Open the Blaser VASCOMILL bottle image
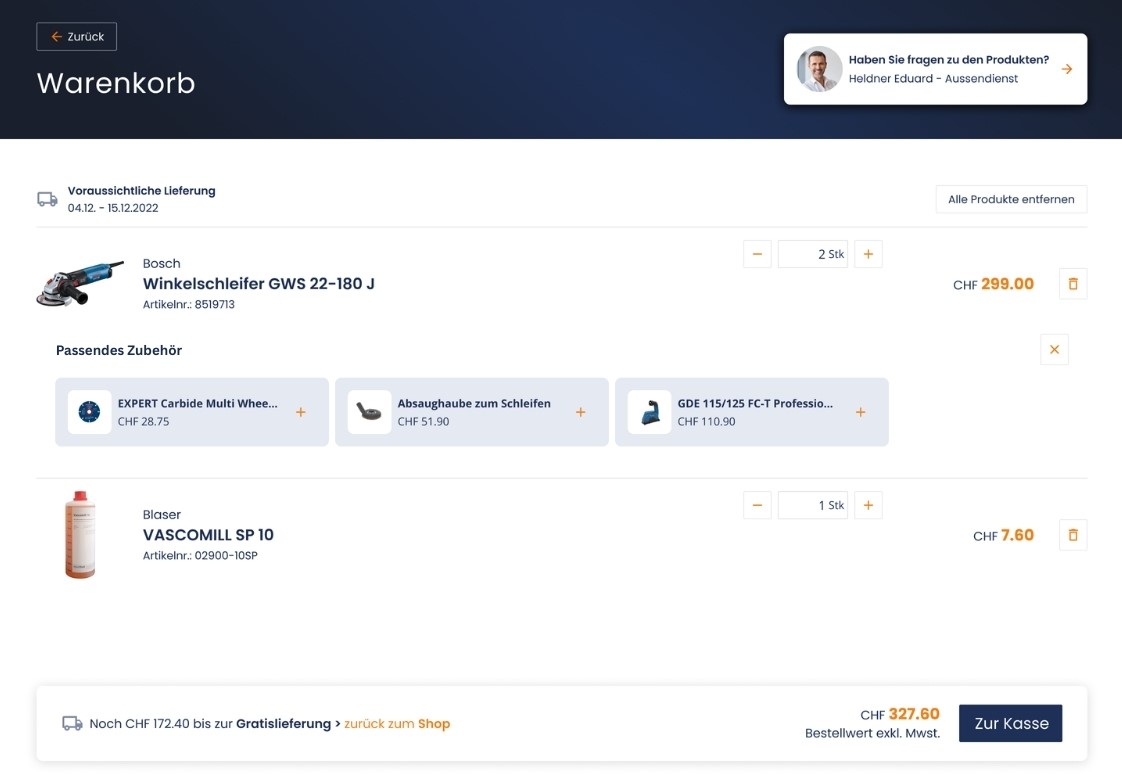Screen dimensions: 1122x774 pyautogui.click(x=80, y=534)
